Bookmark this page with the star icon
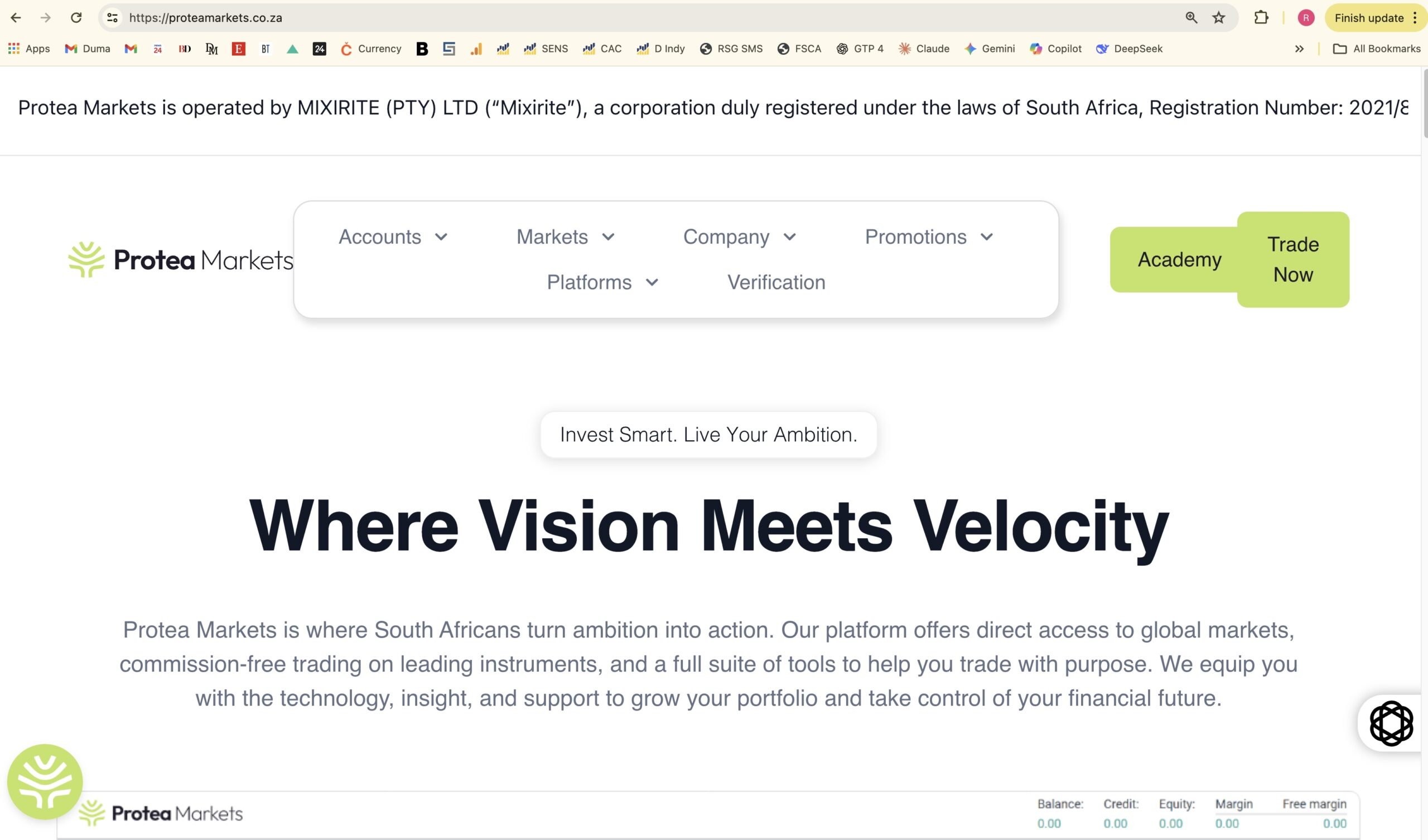 pyautogui.click(x=1219, y=18)
